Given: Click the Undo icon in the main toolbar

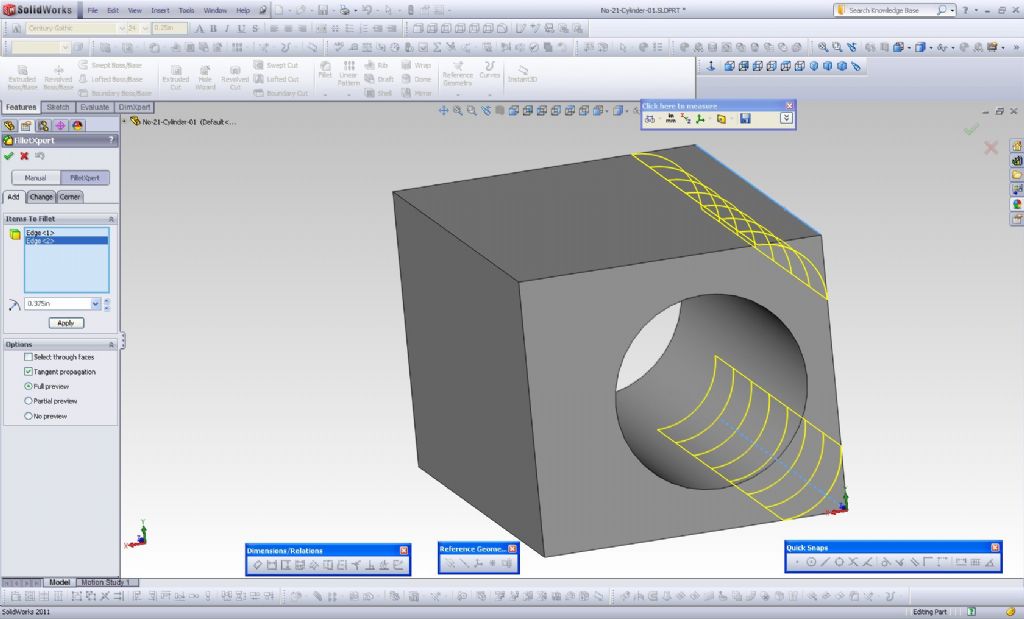Looking at the screenshot, I should [x=366, y=10].
